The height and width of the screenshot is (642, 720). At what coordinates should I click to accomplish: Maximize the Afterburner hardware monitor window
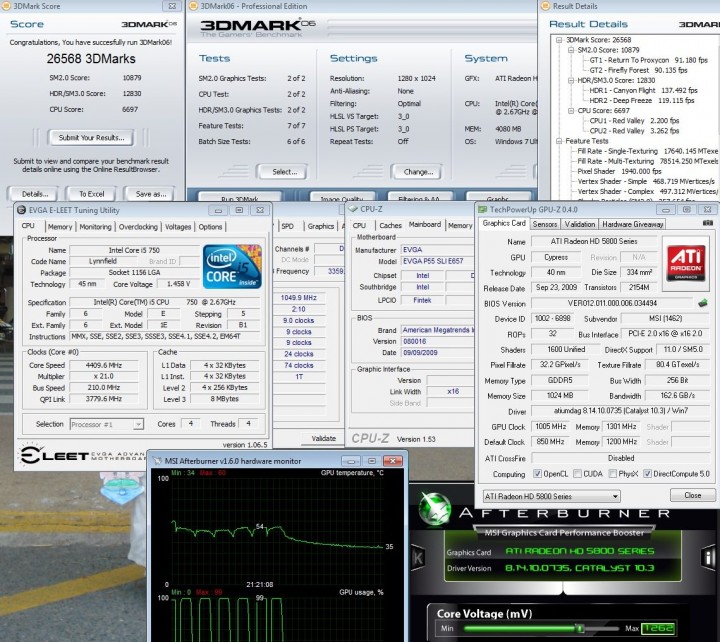click(372, 461)
